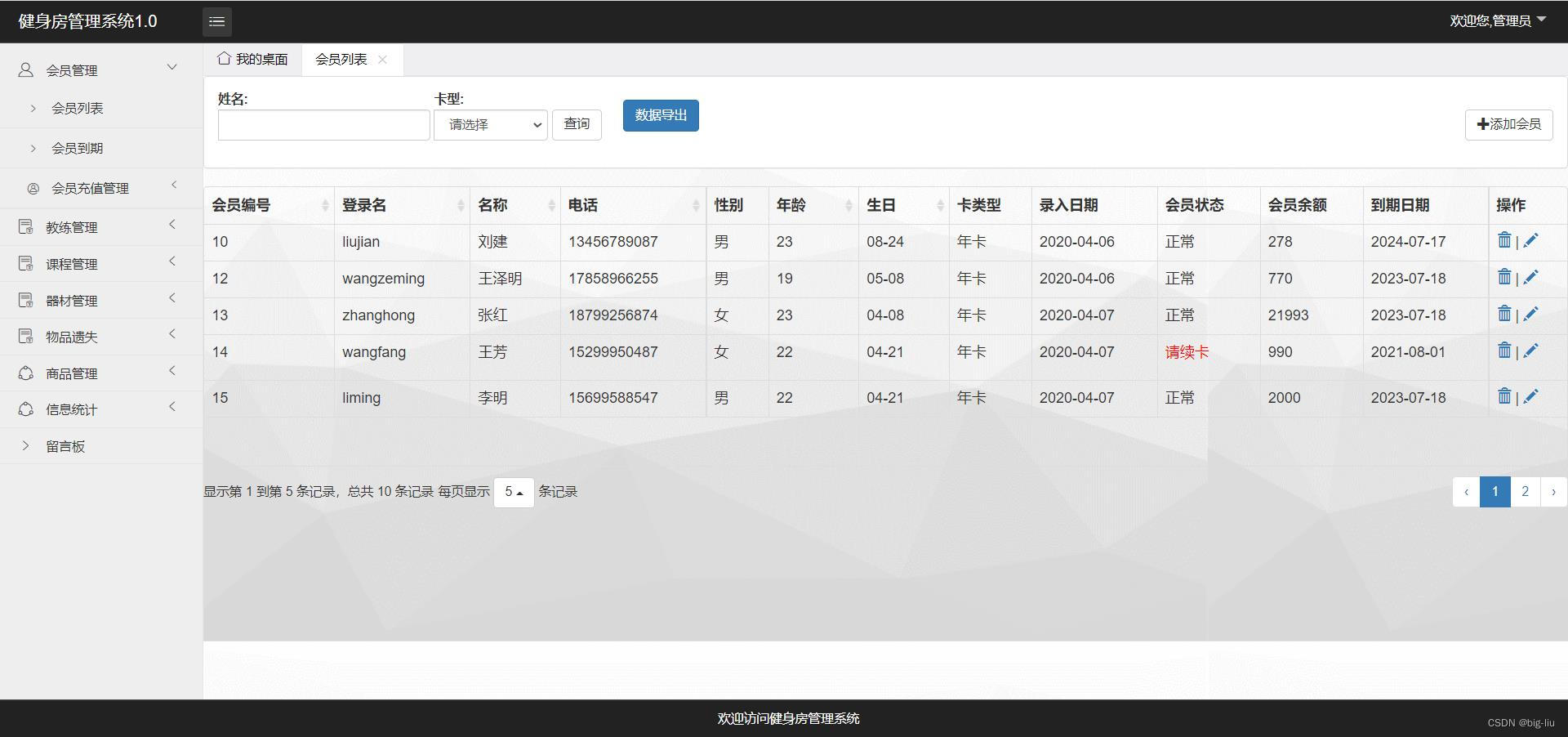Select page 1 in pagination
Viewport: 1568px width, 737px height.
(1495, 492)
